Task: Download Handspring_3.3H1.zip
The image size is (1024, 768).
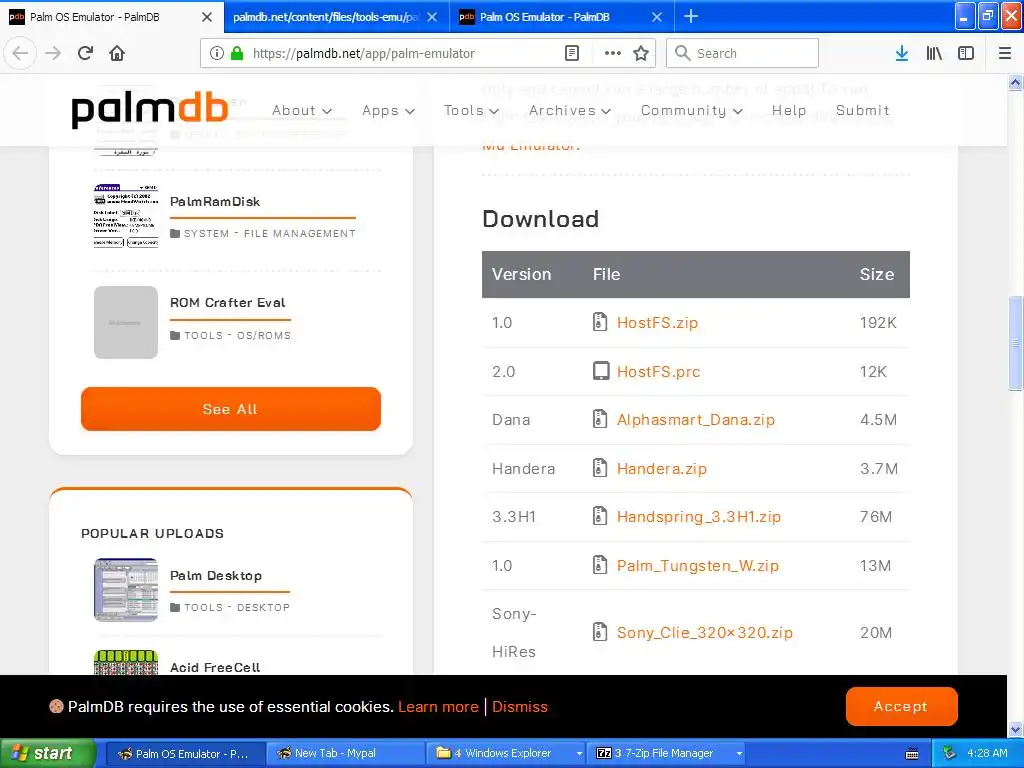Action: pos(699,517)
